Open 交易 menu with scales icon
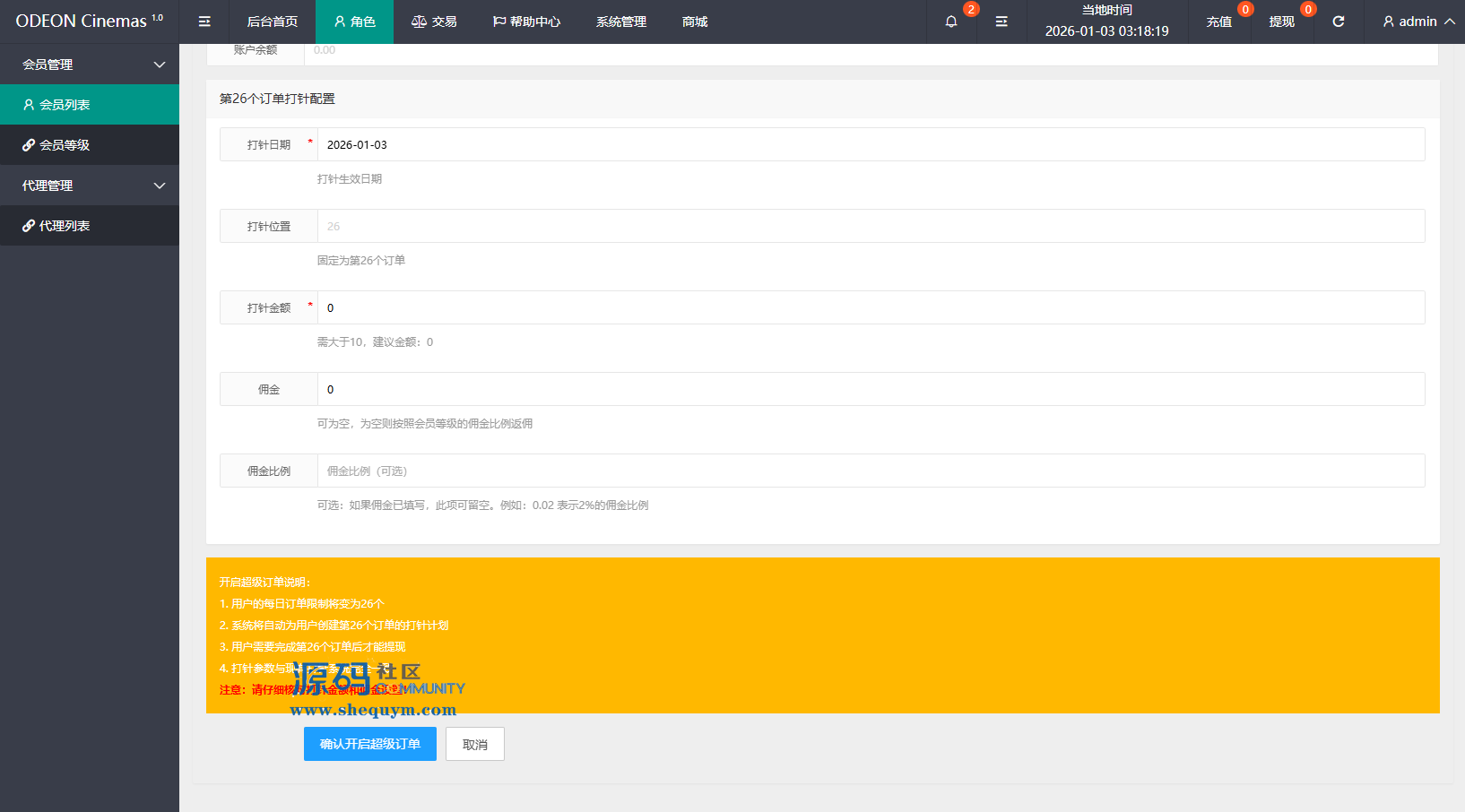Viewport: 1465px width, 812px height. tap(434, 22)
